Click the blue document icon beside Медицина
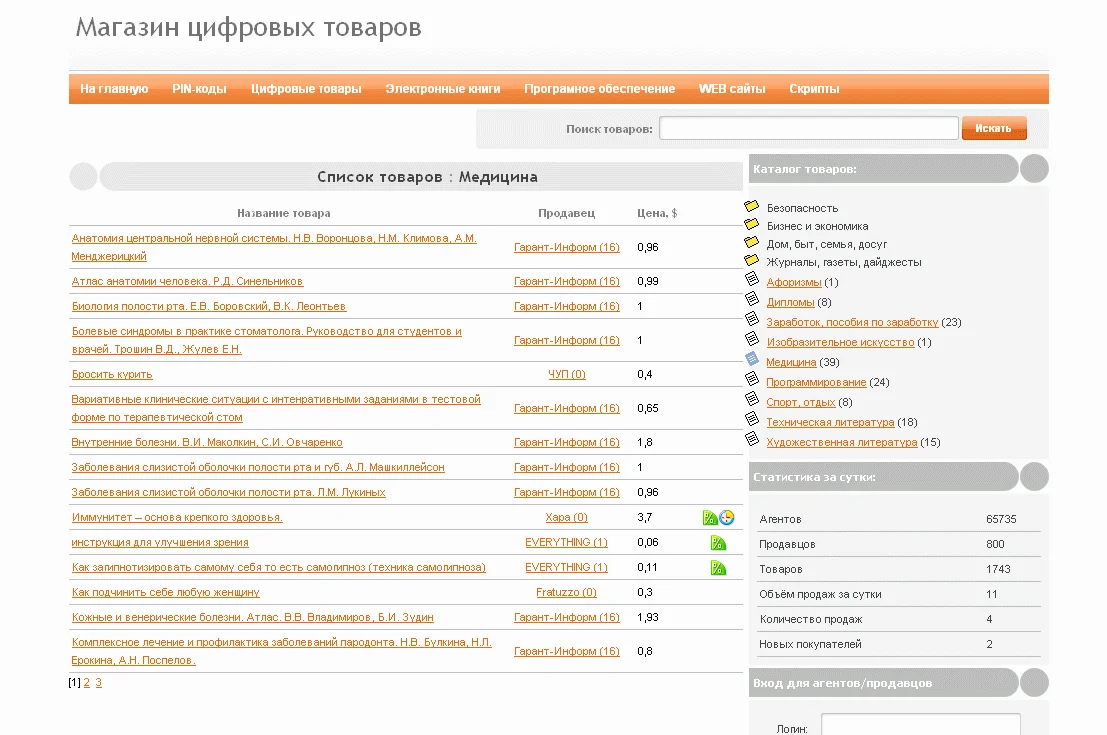 click(x=752, y=360)
